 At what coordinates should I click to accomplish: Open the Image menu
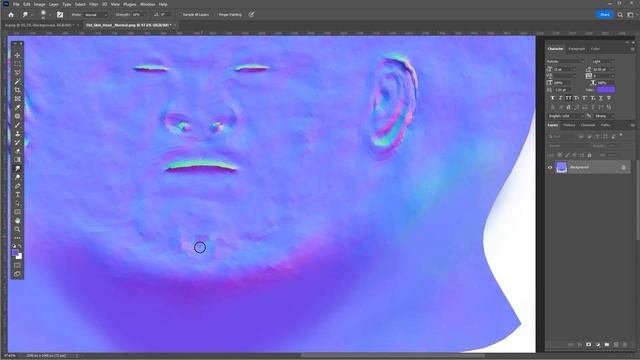[39, 4]
